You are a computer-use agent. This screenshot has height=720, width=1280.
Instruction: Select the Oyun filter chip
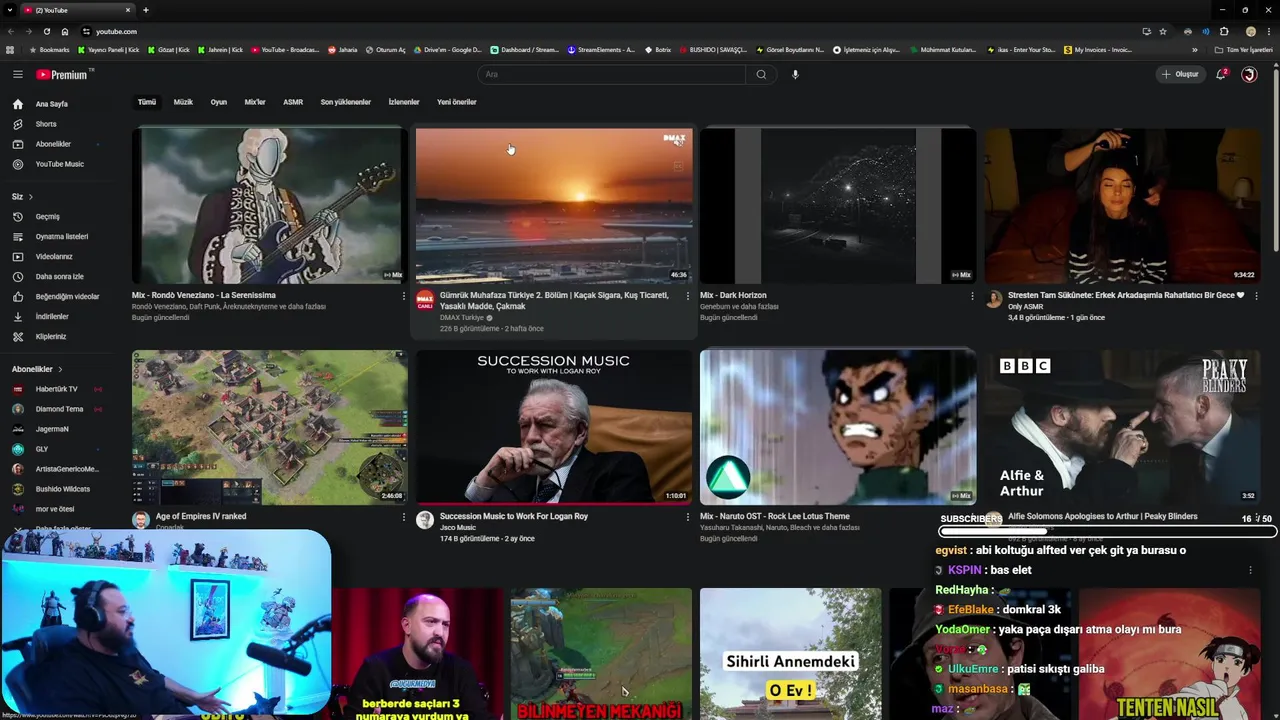(218, 102)
